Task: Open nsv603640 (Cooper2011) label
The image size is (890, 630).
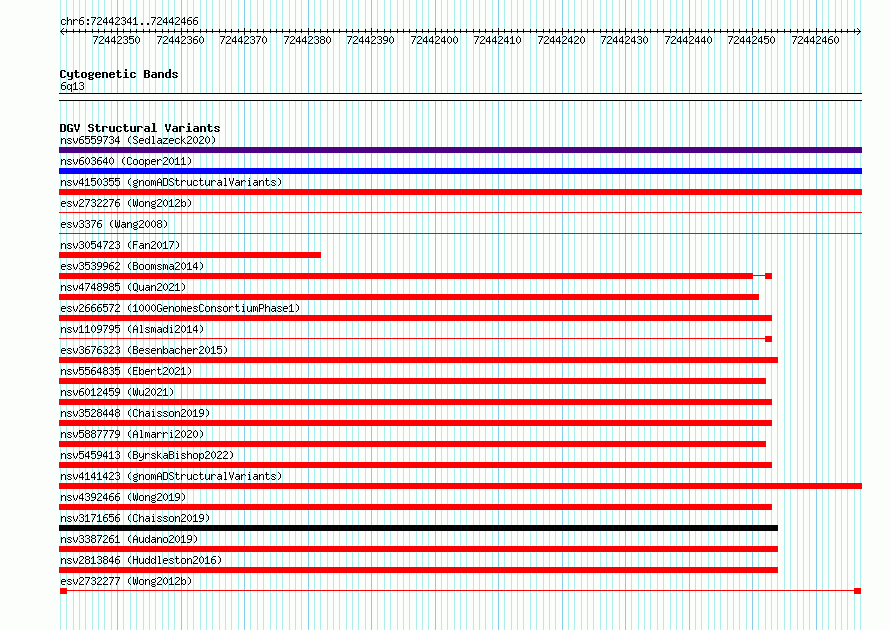Action: click(x=126, y=161)
